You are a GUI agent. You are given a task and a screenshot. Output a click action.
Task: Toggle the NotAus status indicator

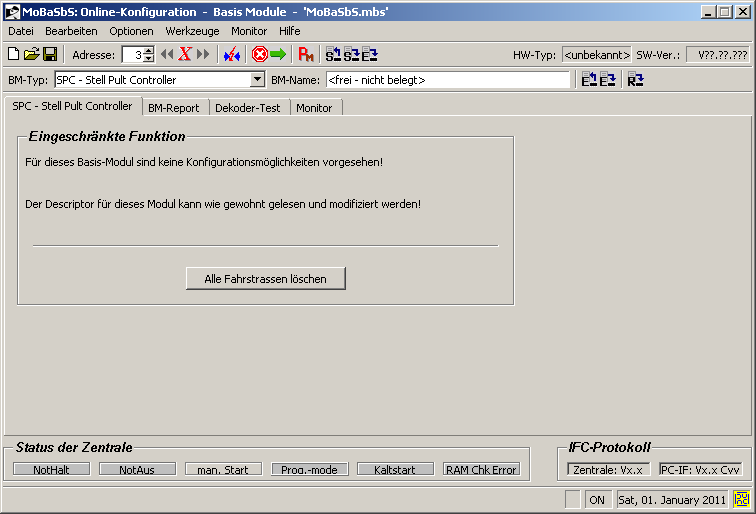point(137,469)
